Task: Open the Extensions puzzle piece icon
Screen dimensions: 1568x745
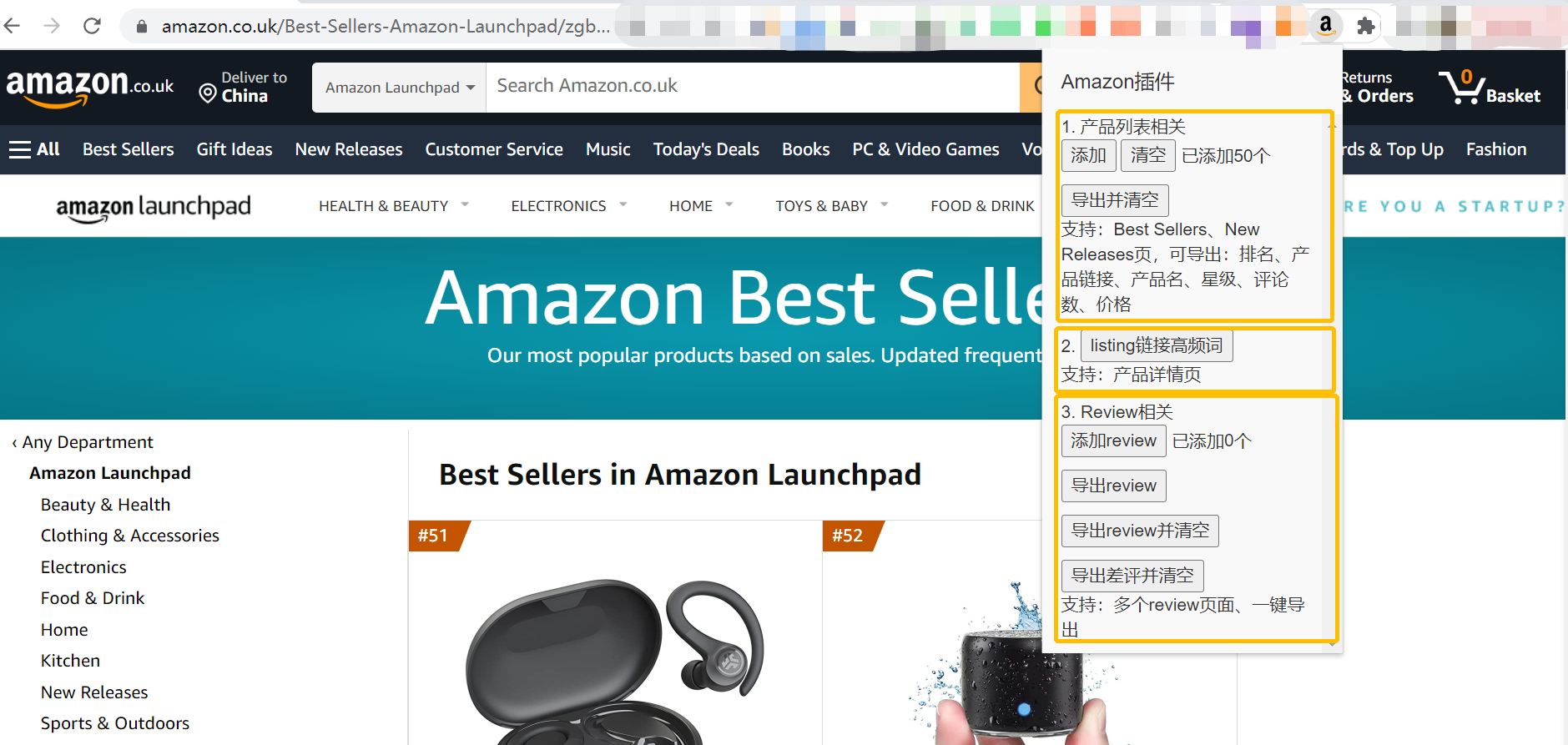Action: click(x=1366, y=26)
